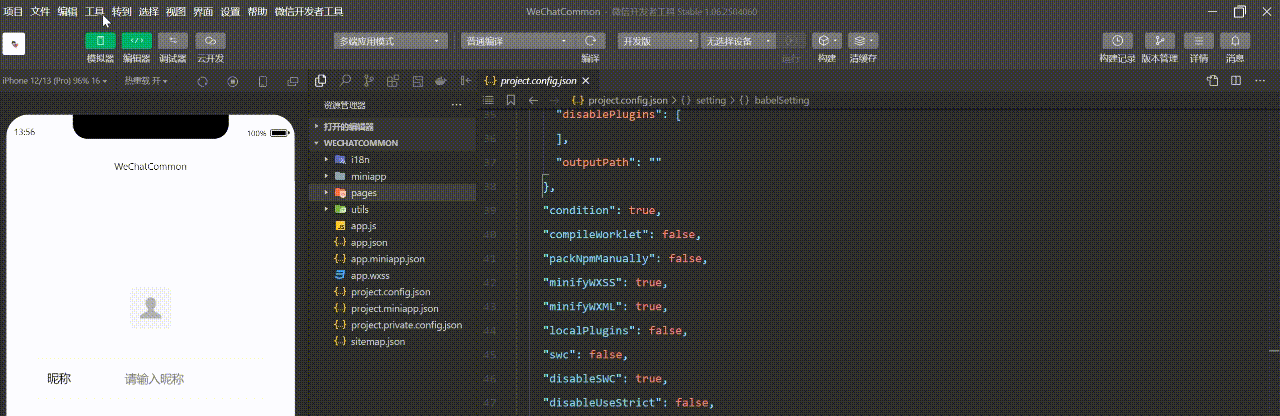
Task: Open the Explorer files icon
Action: click(x=321, y=81)
